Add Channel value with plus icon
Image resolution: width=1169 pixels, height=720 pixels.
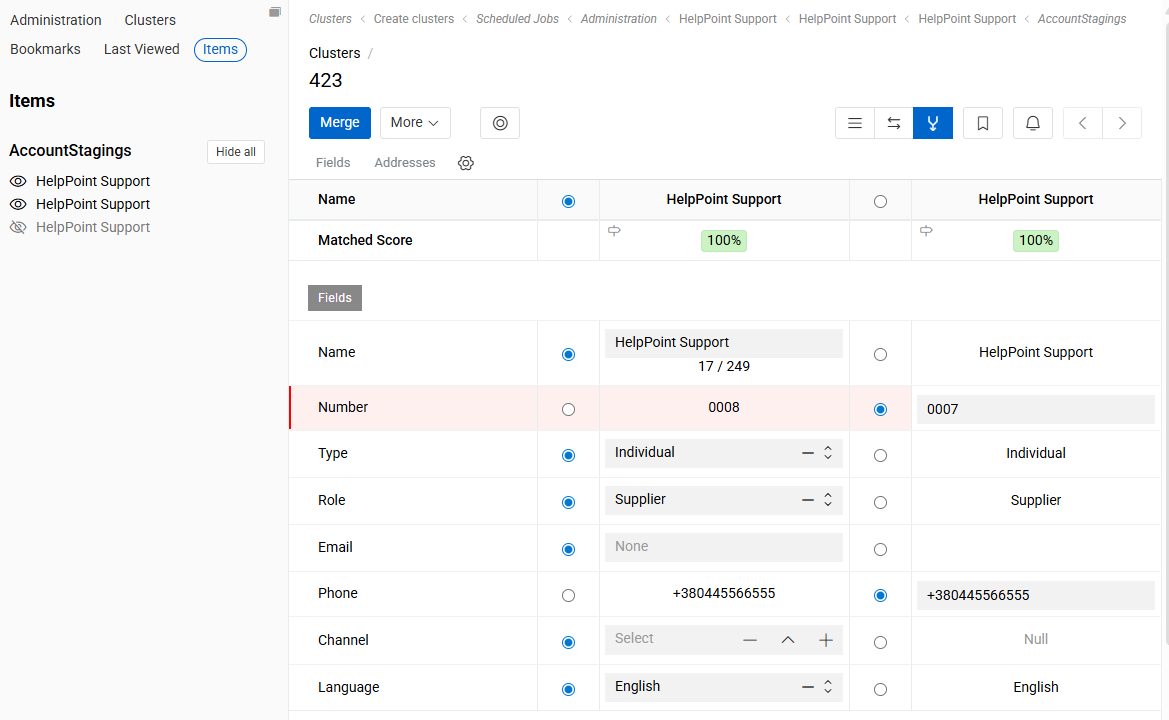825,640
